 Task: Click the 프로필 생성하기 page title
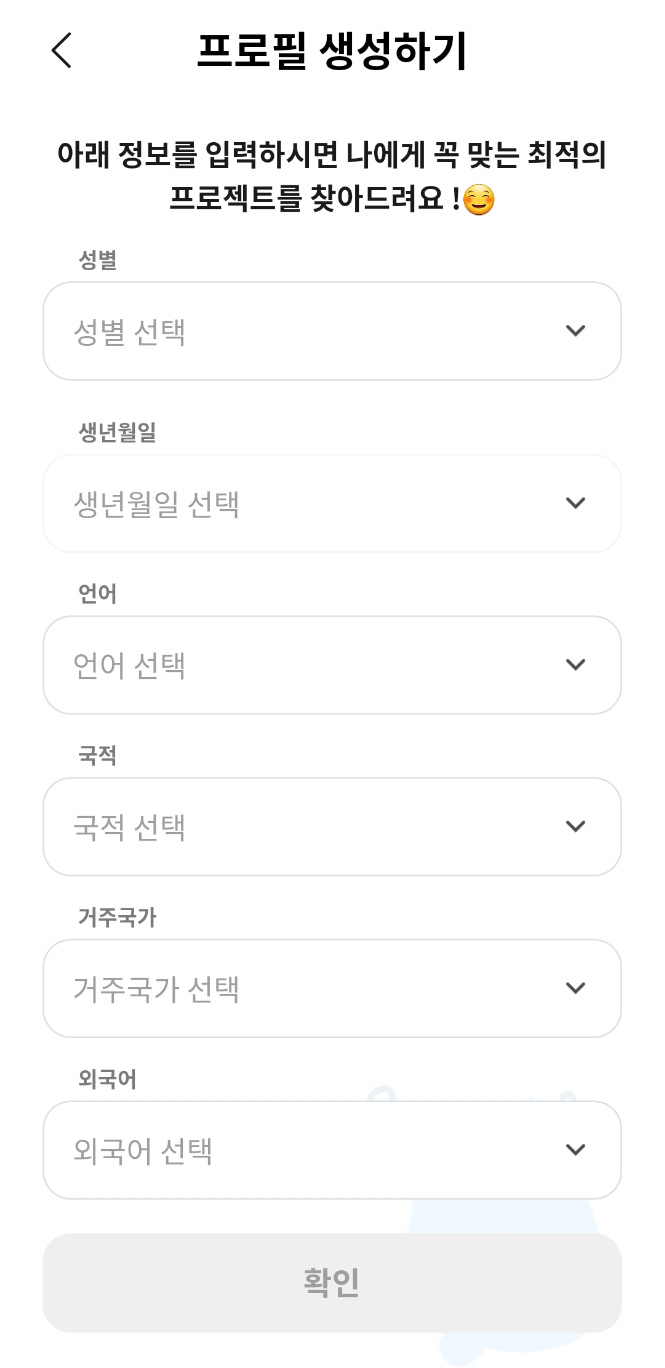[332, 51]
